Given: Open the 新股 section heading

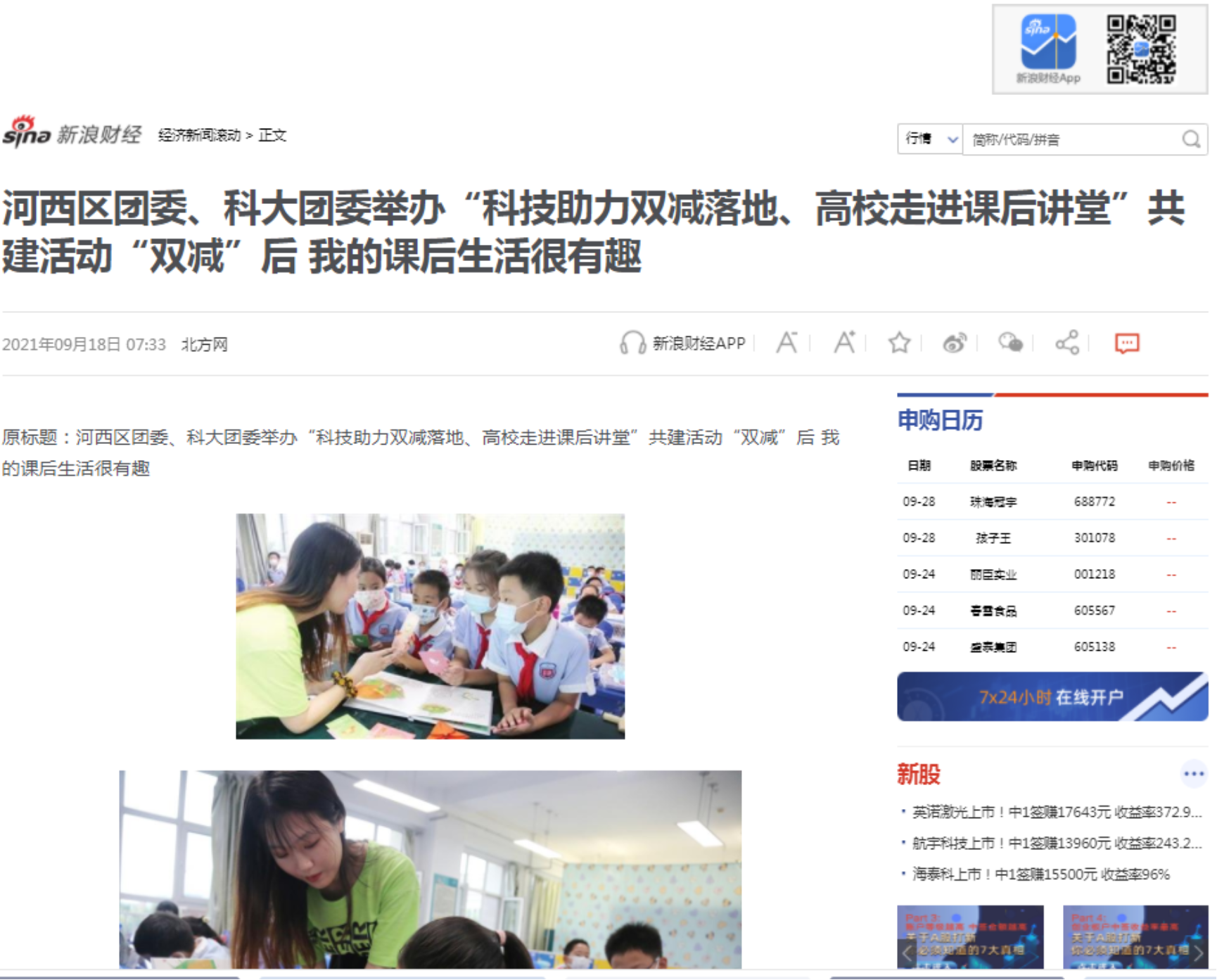Looking at the screenshot, I should 919,774.
